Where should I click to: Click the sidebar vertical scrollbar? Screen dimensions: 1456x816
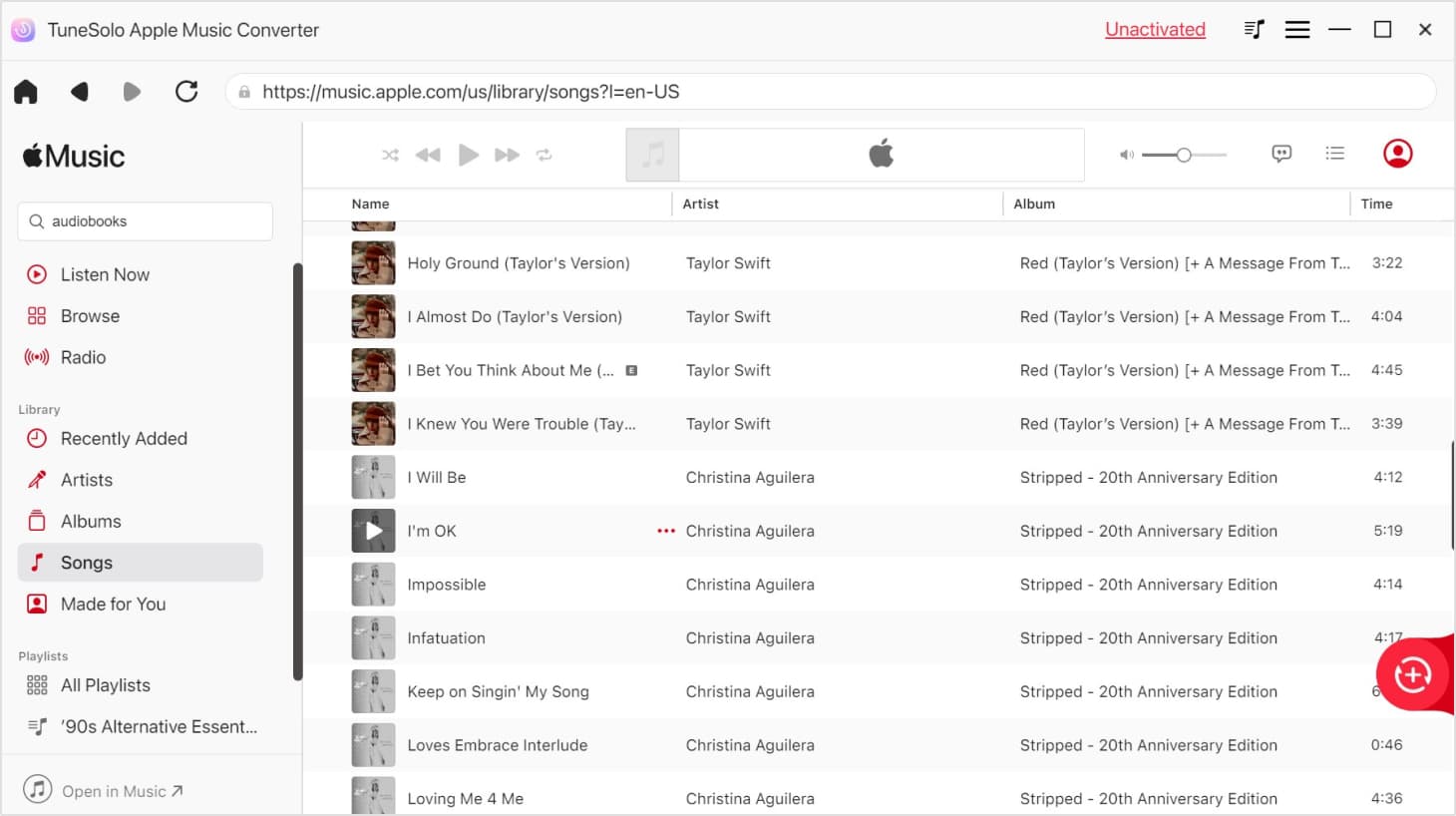[x=297, y=472]
